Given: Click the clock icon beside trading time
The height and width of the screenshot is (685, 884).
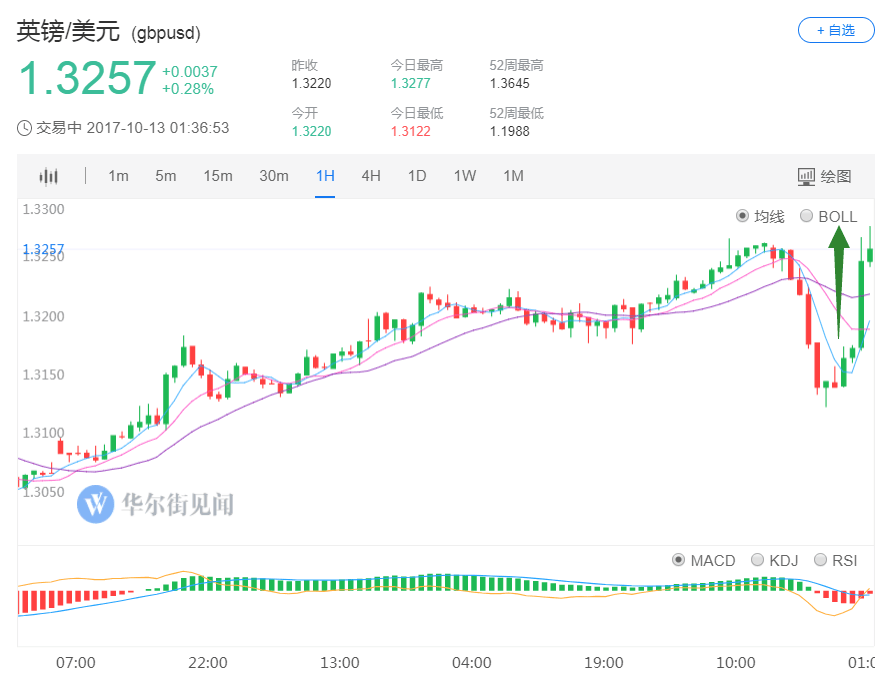Looking at the screenshot, I should [x=24, y=128].
